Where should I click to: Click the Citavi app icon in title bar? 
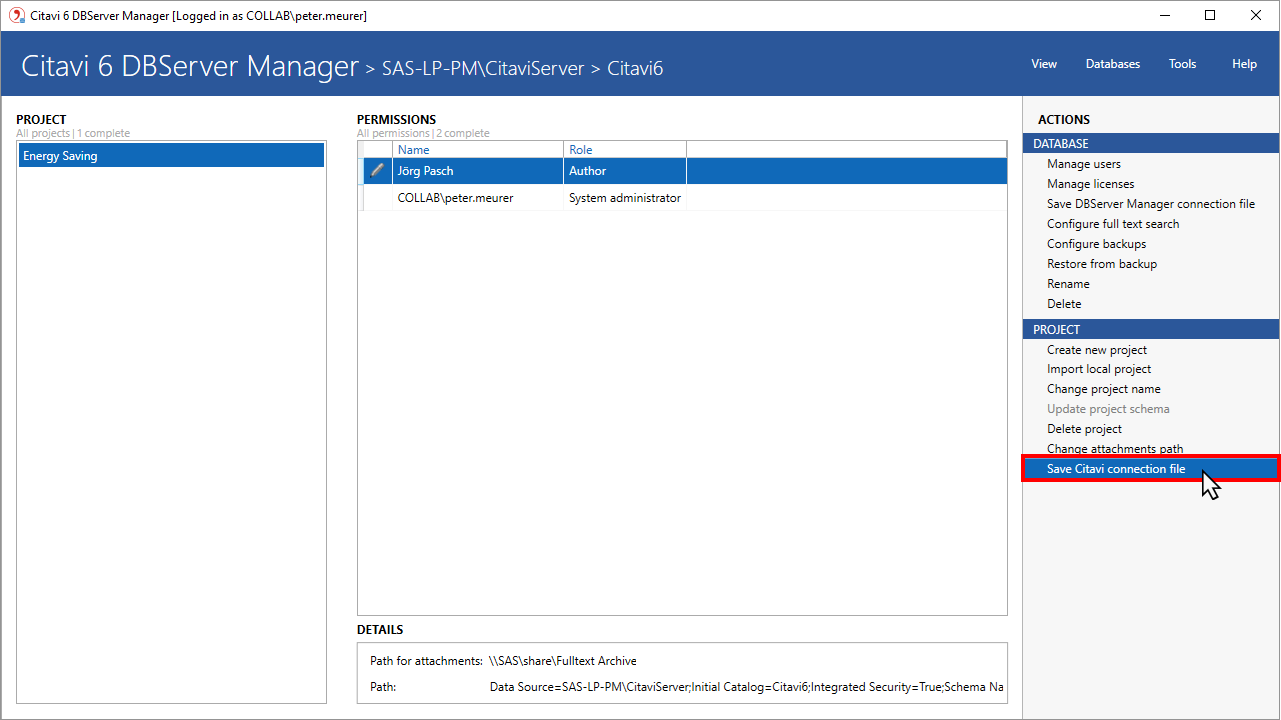coord(17,15)
